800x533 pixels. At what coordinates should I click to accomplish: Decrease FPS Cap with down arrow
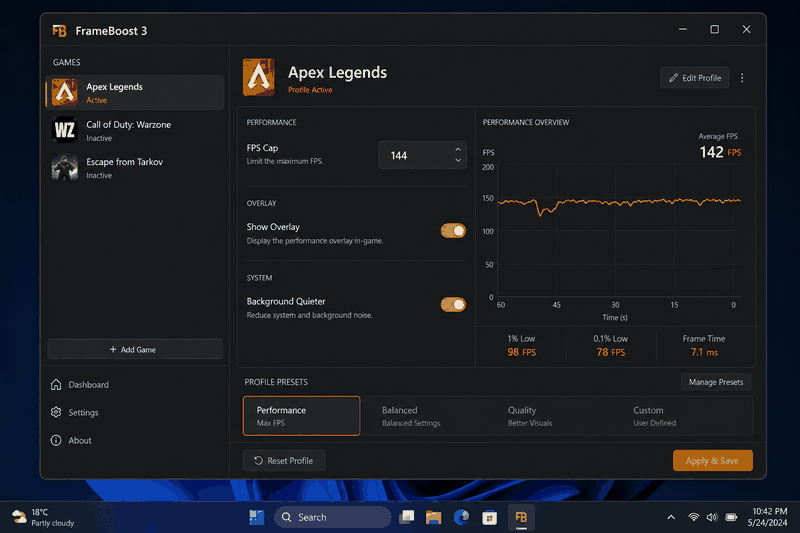click(458, 161)
